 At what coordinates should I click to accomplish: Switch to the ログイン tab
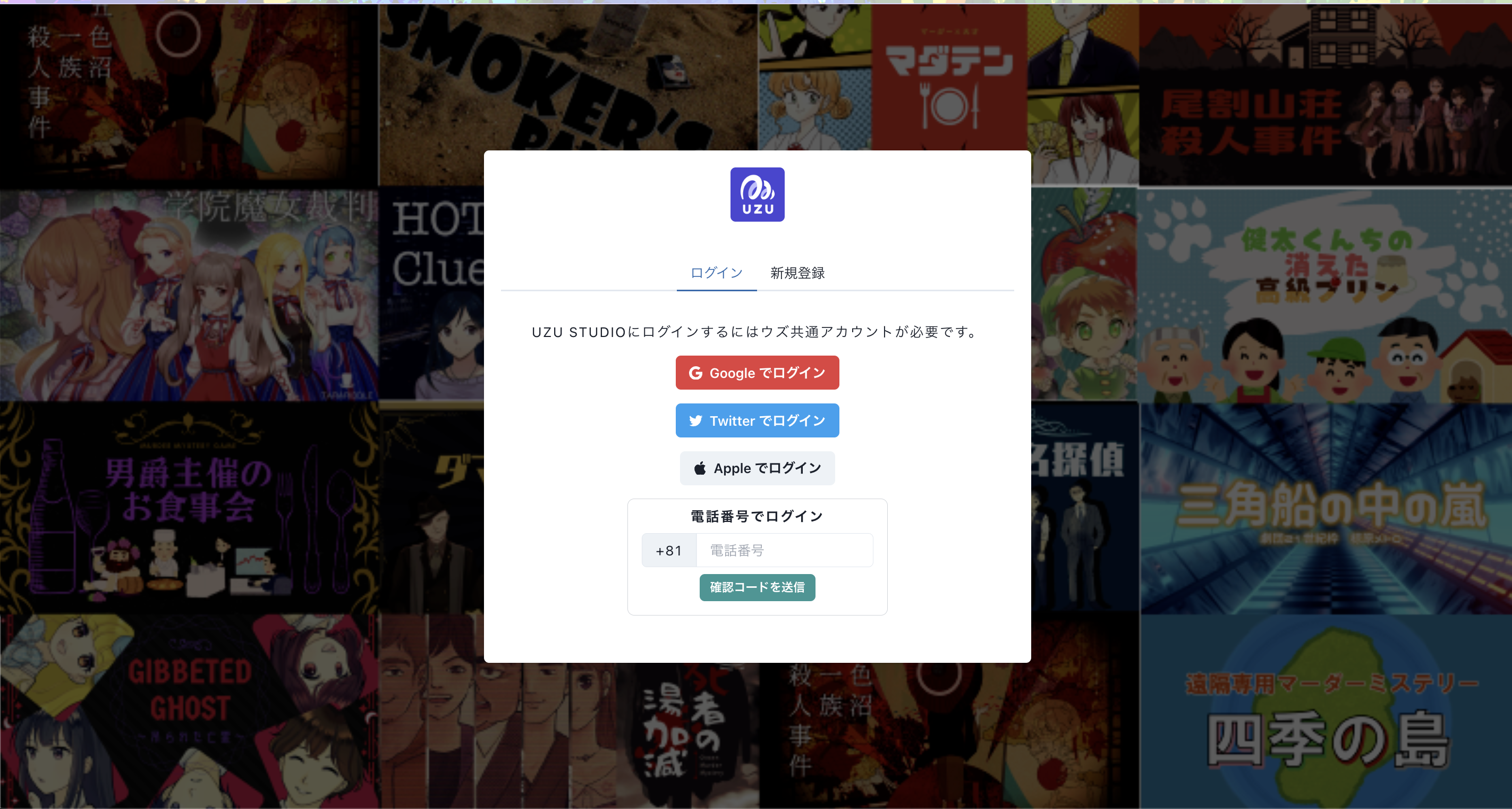[717, 273]
